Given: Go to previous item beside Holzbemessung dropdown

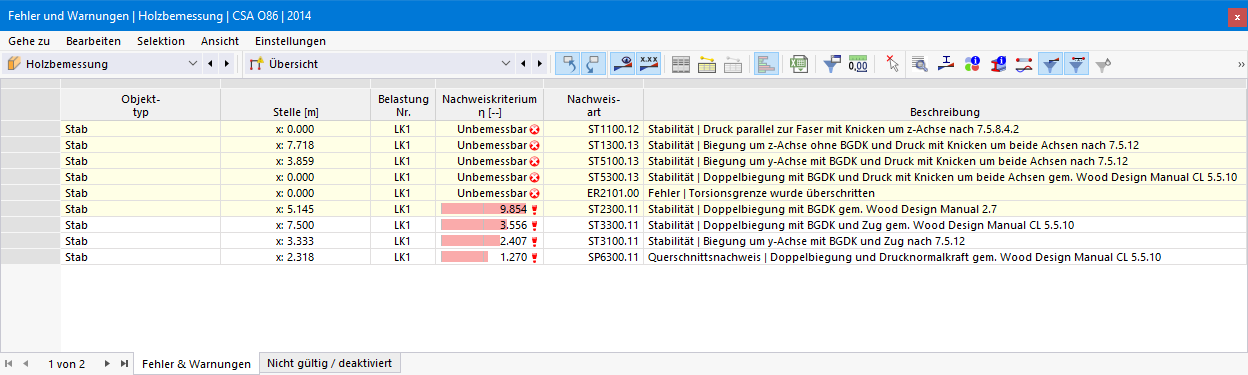Looking at the screenshot, I should coord(210,64).
